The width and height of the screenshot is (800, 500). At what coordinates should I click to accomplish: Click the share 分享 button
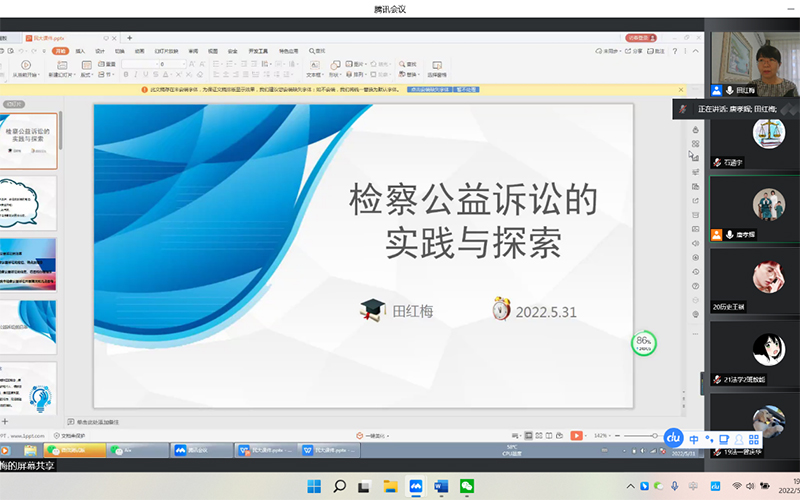pos(634,51)
